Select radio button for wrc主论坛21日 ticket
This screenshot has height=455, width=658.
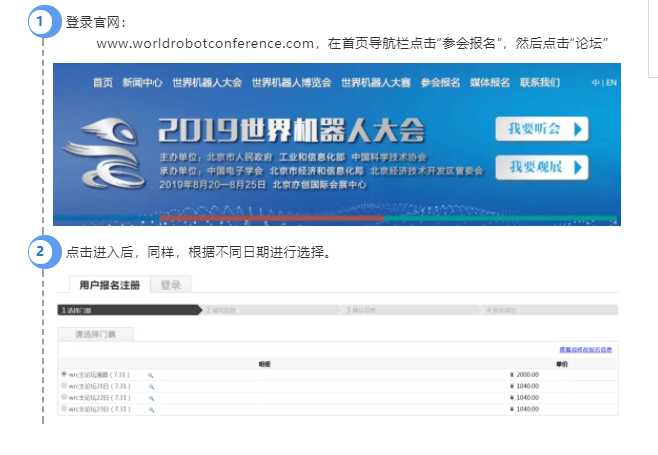pyautogui.click(x=64, y=385)
